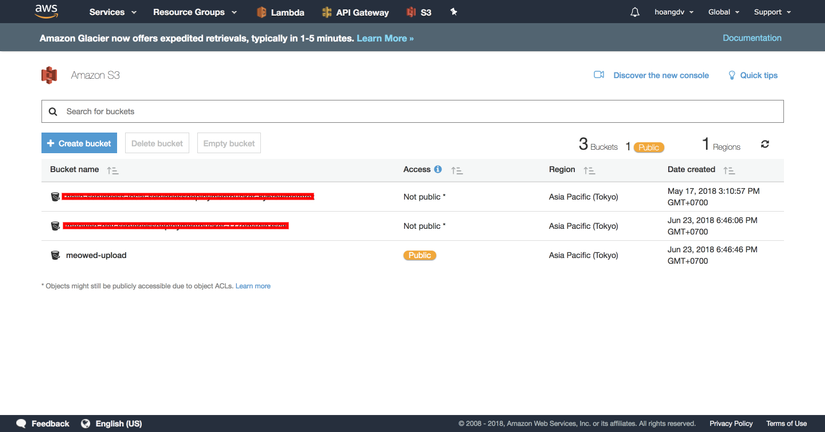Viewport: 825px width, 432px height.
Task: Open the Support dropdown
Action: click(x=772, y=12)
